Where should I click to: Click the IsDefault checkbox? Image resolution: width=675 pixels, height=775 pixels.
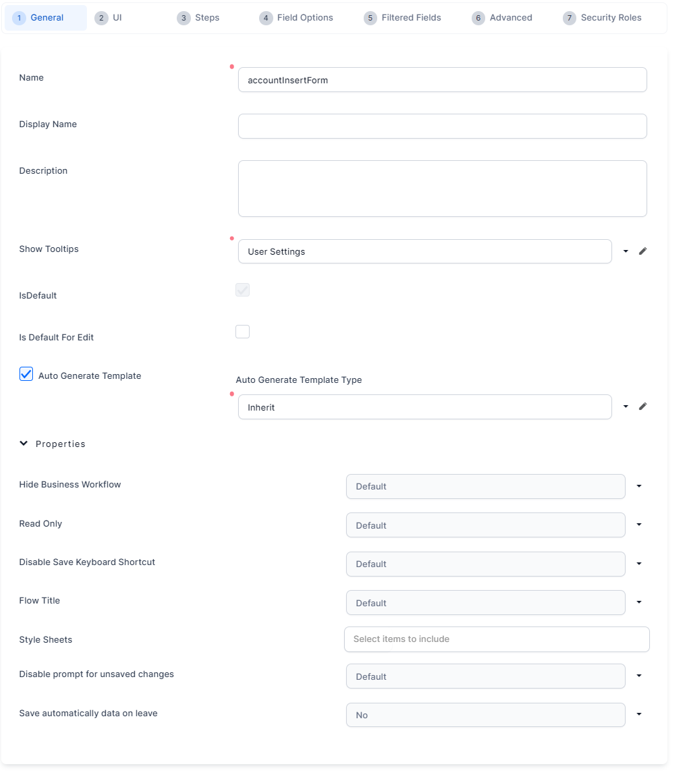pyautogui.click(x=242, y=290)
